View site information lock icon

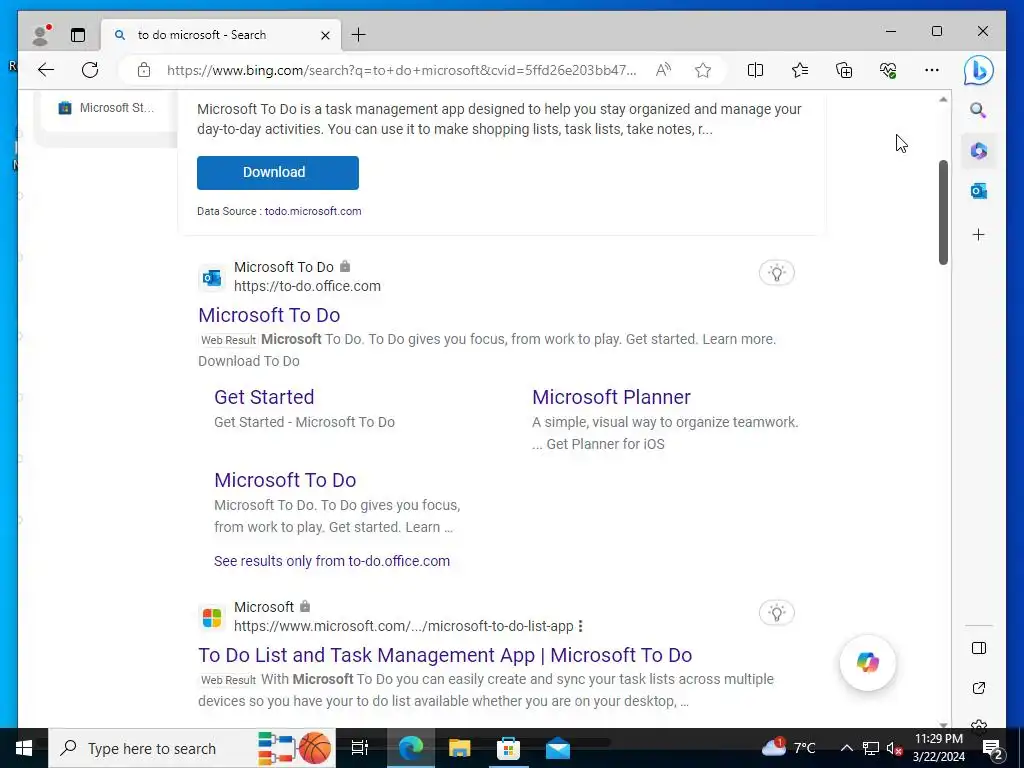[144, 70]
